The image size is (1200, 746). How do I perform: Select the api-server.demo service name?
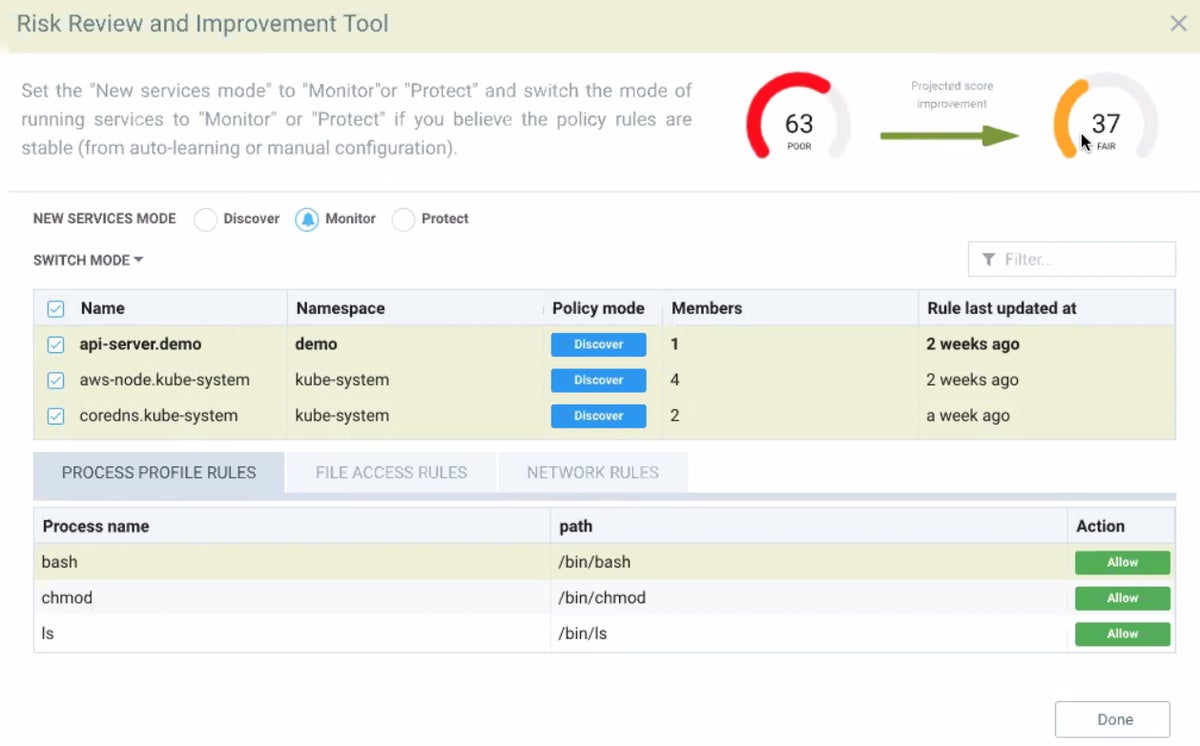coord(140,344)
